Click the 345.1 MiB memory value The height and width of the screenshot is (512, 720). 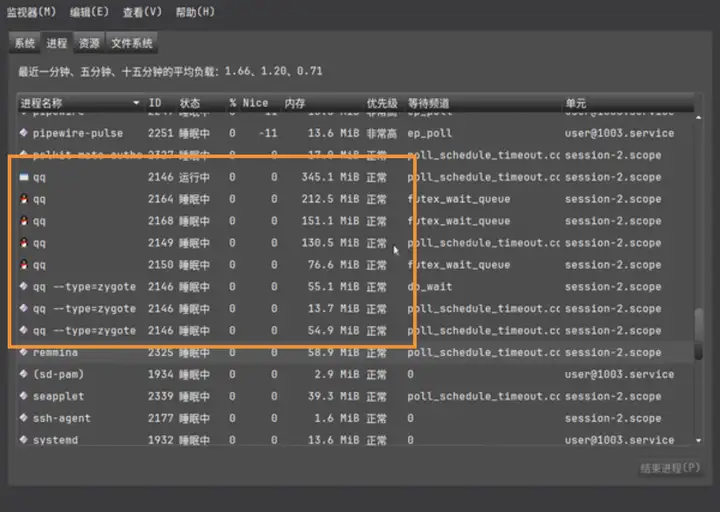[330, 177]
